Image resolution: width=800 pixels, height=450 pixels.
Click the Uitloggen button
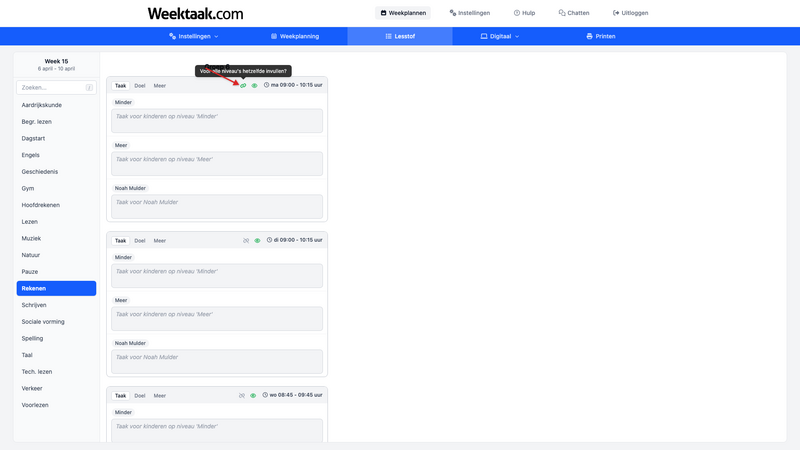pyautogui.click(x=630, y=13)
